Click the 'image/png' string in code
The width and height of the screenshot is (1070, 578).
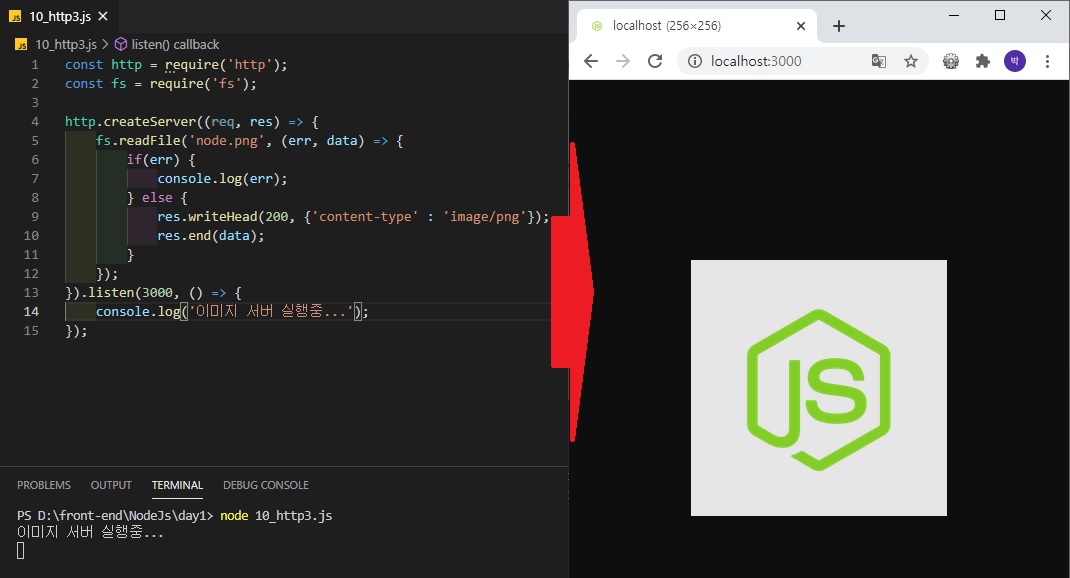pyautogui.click(x=485, y=216)
